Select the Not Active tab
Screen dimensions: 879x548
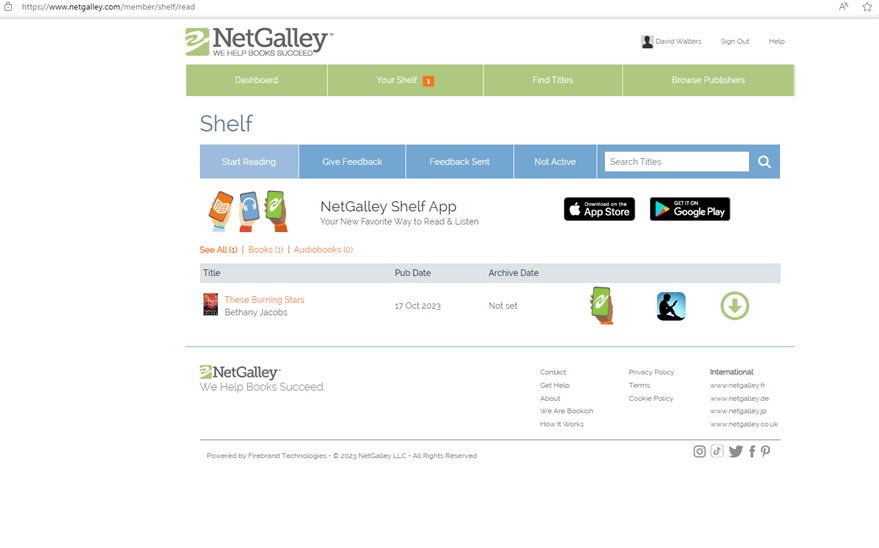555,162
